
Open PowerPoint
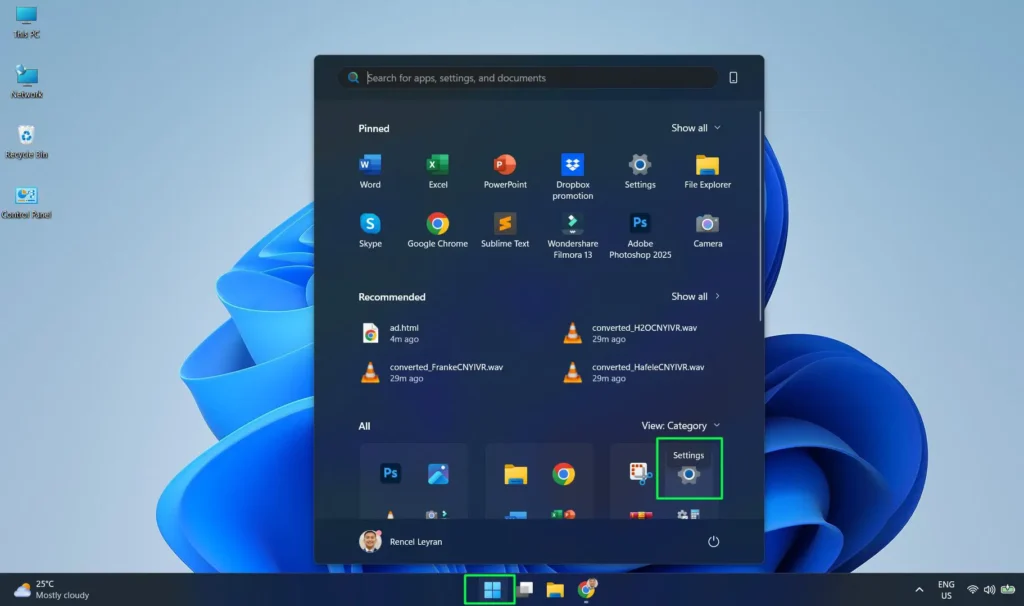point(504,166)
